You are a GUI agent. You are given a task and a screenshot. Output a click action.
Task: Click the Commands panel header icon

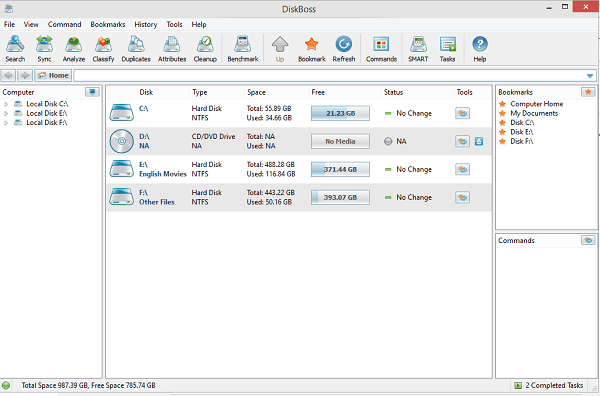pyautogui.click(x=588, y=240)
